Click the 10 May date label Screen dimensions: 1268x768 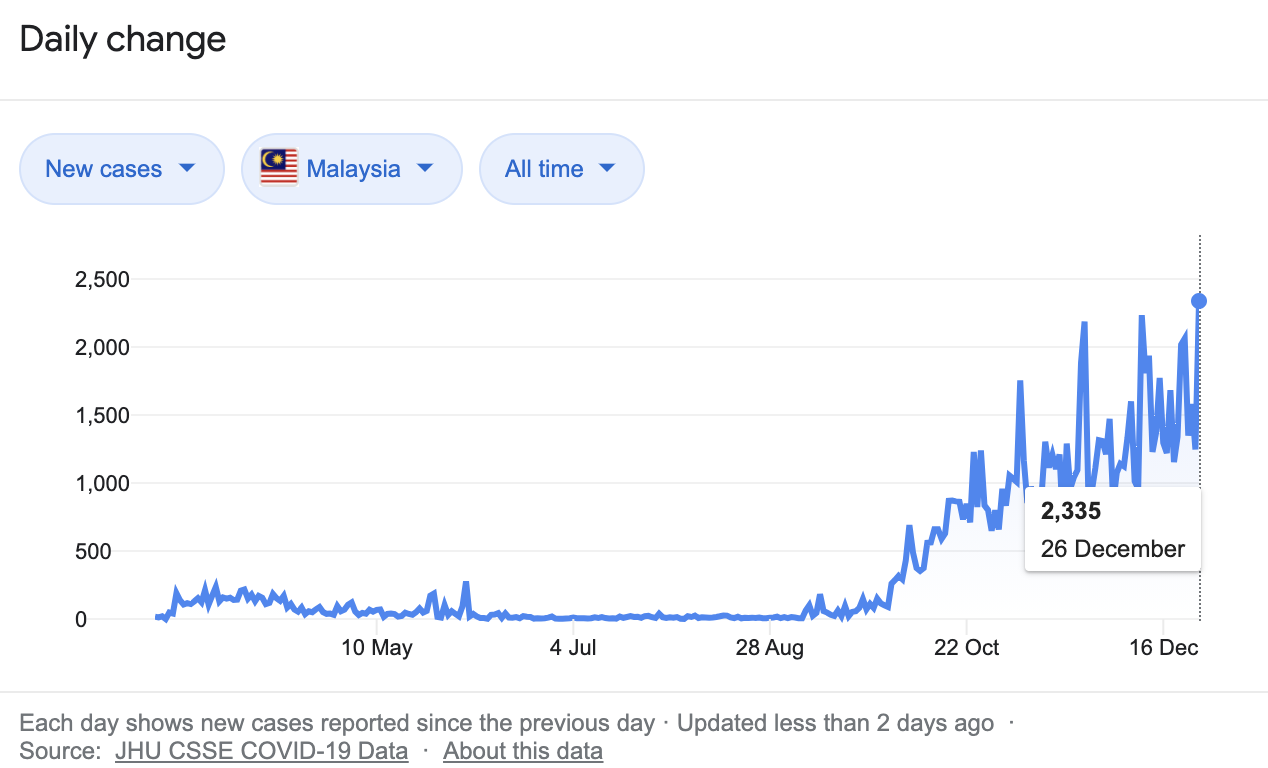pos(377,648)
